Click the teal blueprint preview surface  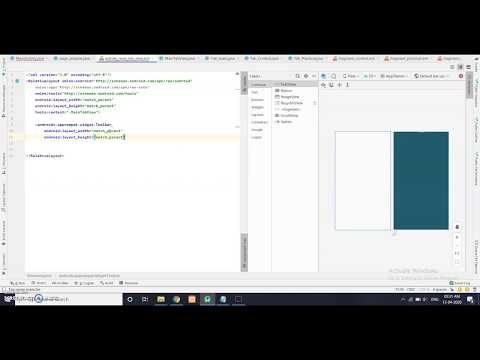(421, 180)
